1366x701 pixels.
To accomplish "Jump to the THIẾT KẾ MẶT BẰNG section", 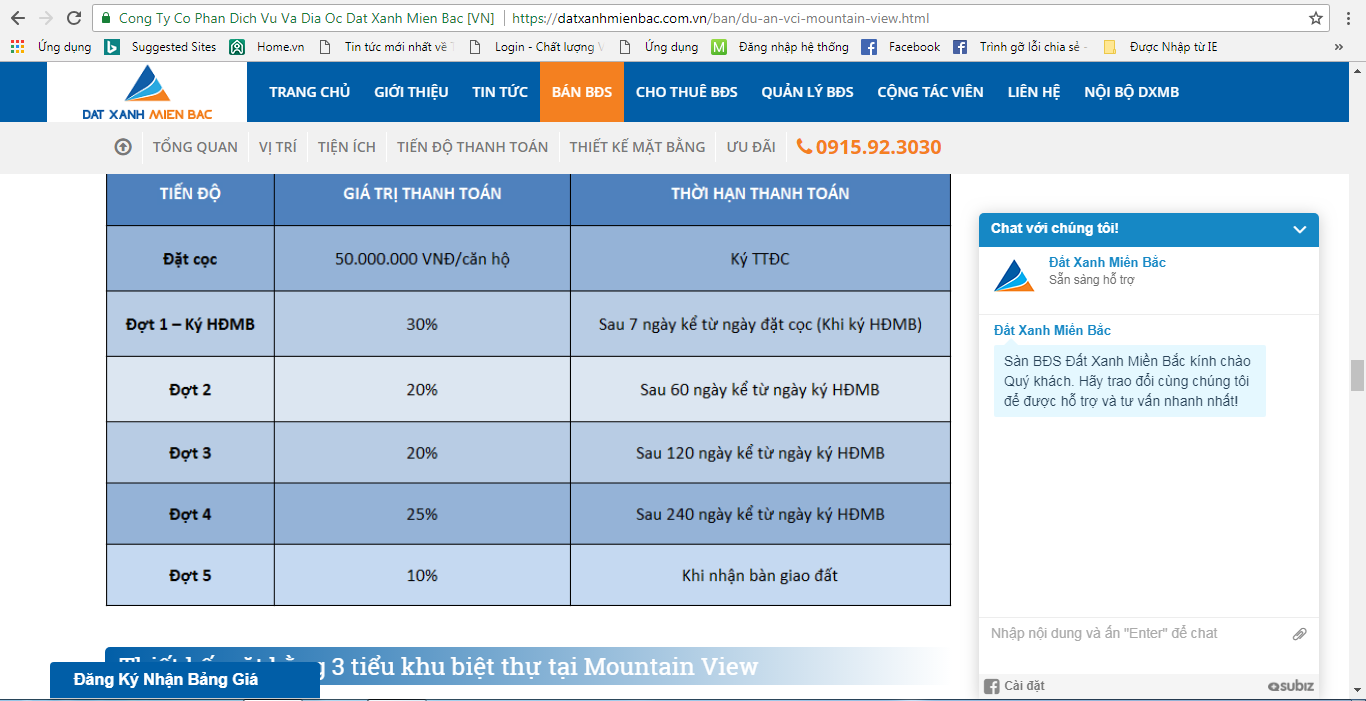I will coord(637,147).
